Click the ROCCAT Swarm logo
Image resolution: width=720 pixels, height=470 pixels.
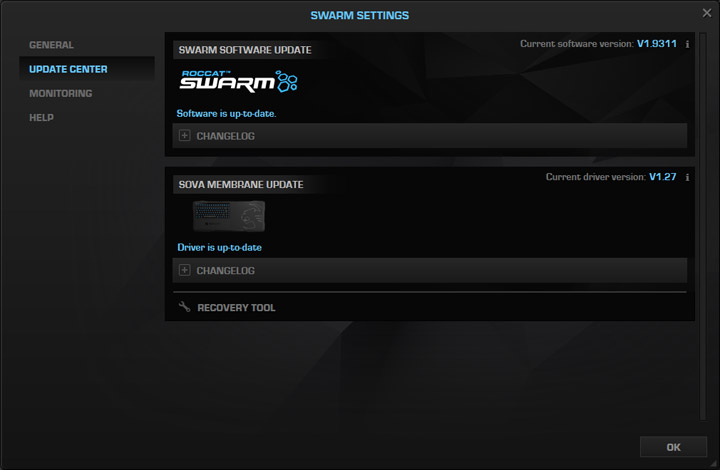coord(239,81)
